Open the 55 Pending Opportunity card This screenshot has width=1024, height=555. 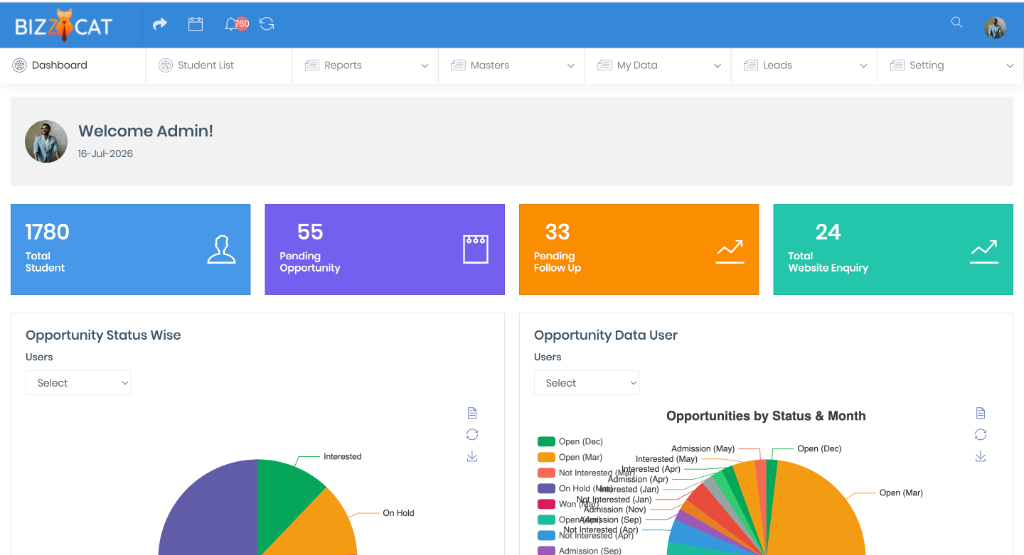pyautogui.click(x=385, y=249)
